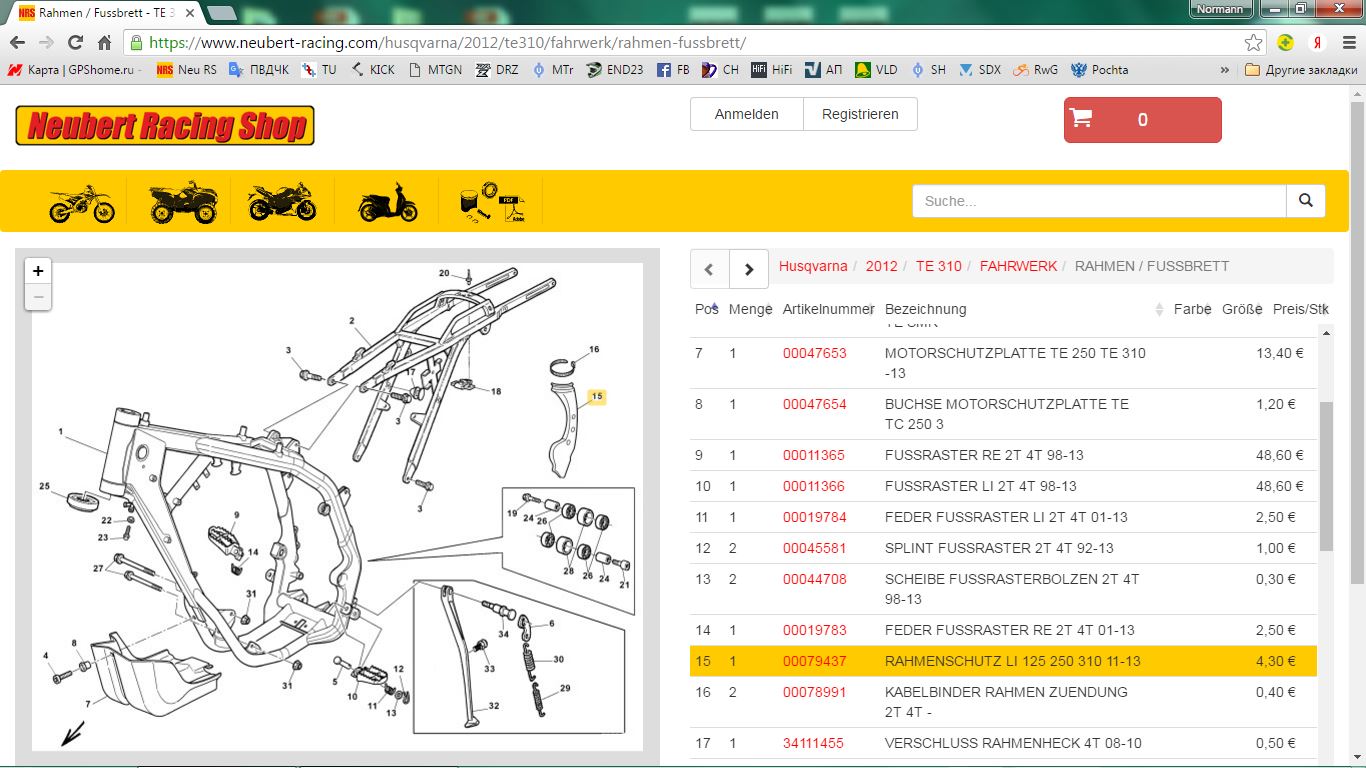Bookmark this page with the star
Viewport: 1366px width, 768px height.
(x=1253, y=43)
